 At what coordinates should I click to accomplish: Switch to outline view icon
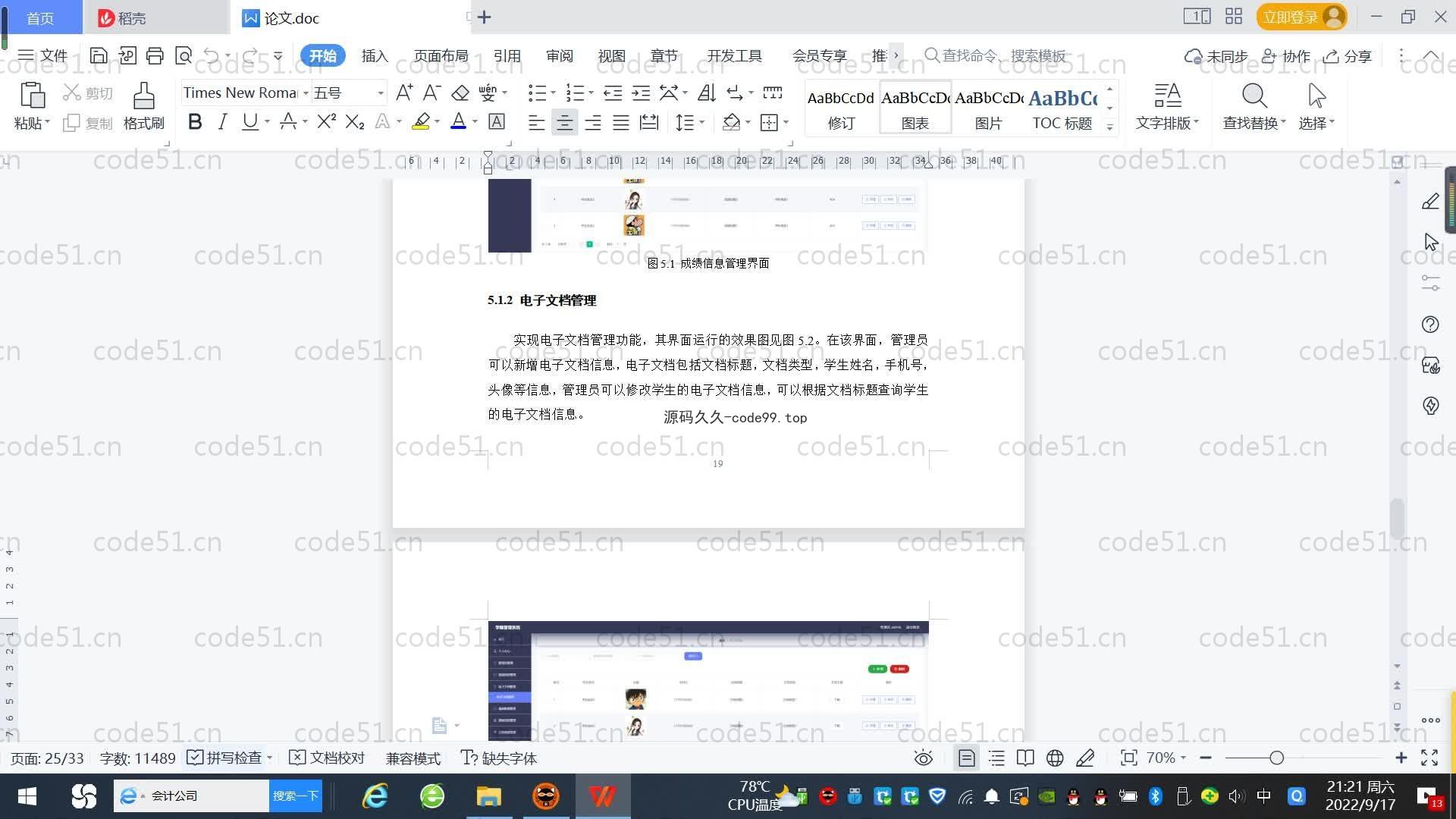coord(996,758)
